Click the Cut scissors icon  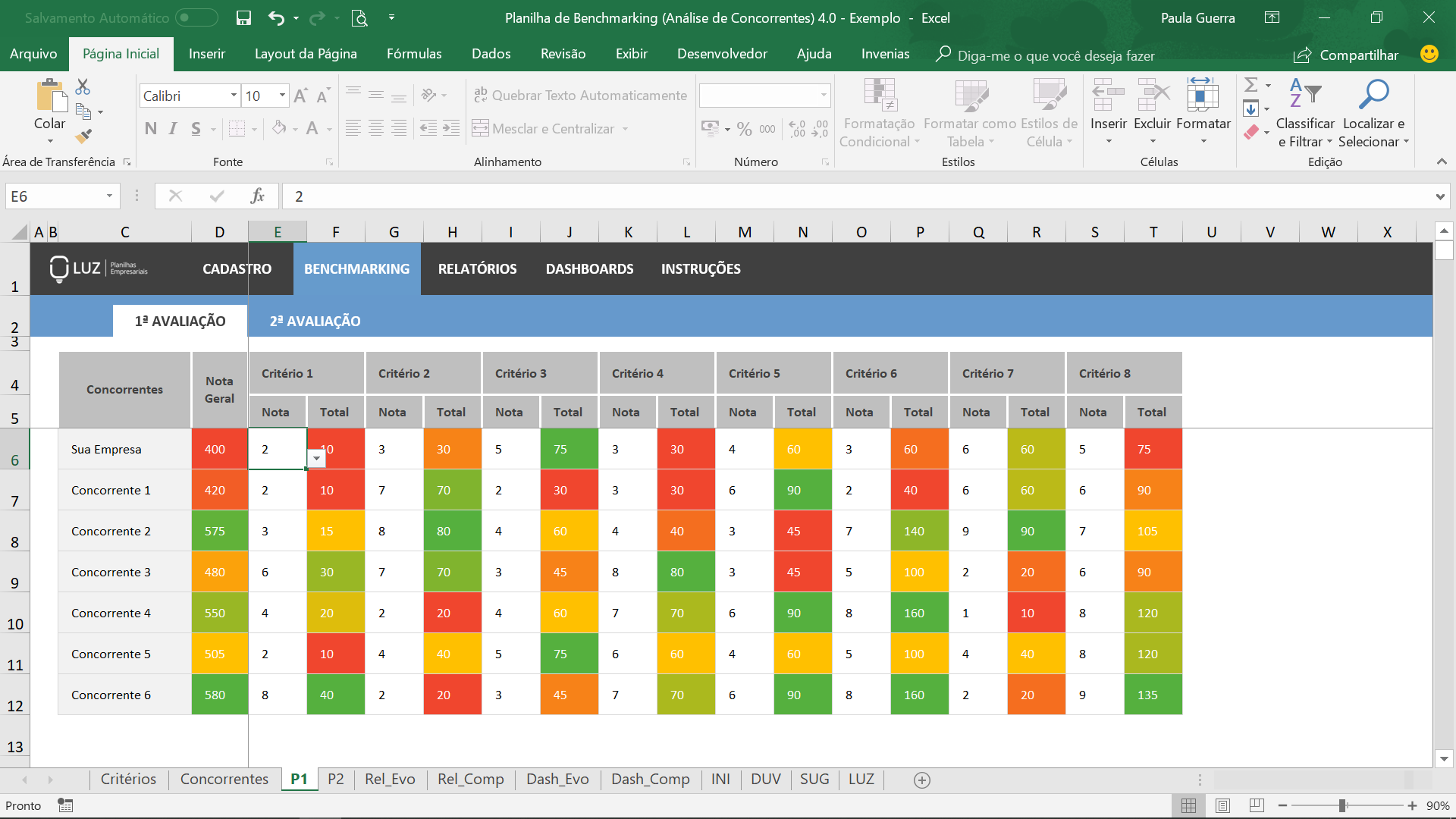pos(83,86)
